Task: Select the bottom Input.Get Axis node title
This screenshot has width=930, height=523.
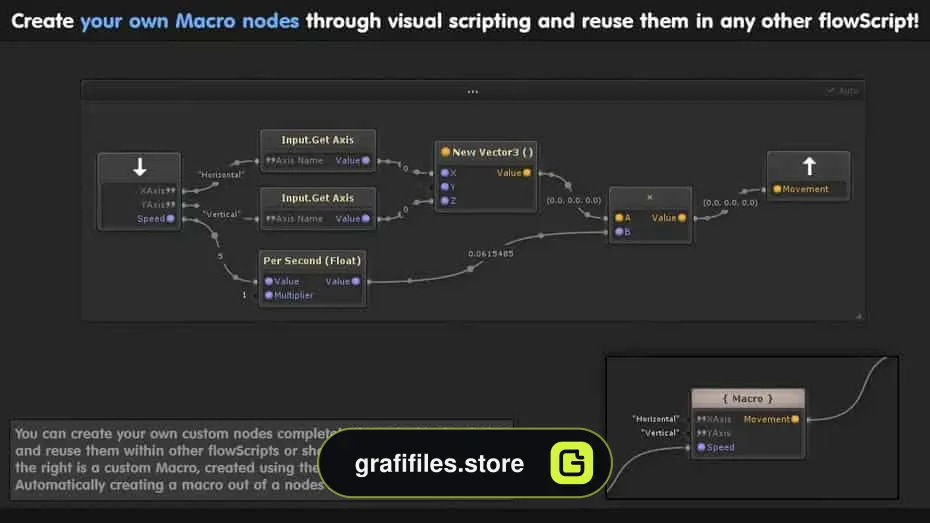Action: 317,198
